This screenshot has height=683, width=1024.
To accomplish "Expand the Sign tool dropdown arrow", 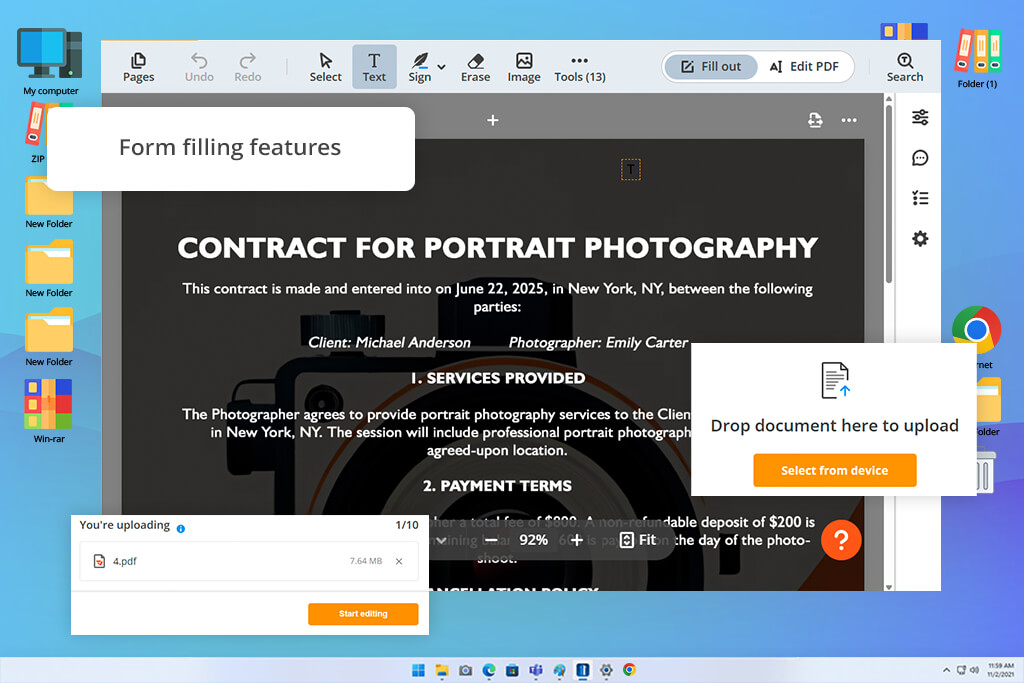I will [442, 67].
